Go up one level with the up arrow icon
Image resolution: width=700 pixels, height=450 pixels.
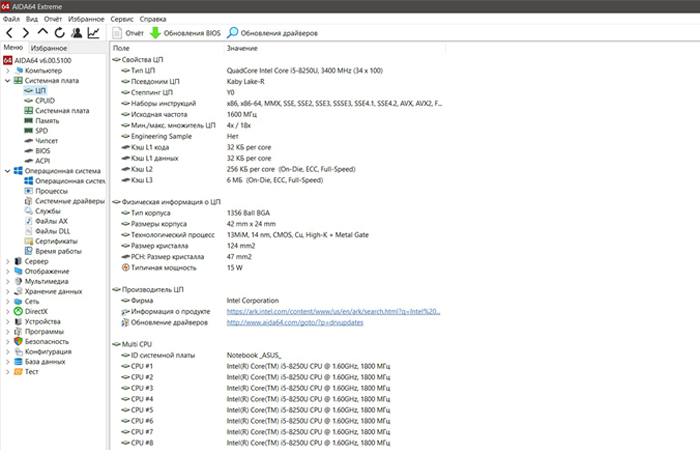[42, 32]
